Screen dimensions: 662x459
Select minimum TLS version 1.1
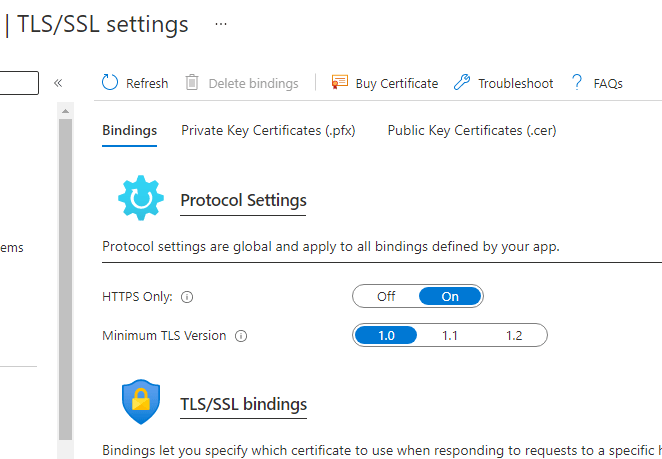click(x=450, y=336)
